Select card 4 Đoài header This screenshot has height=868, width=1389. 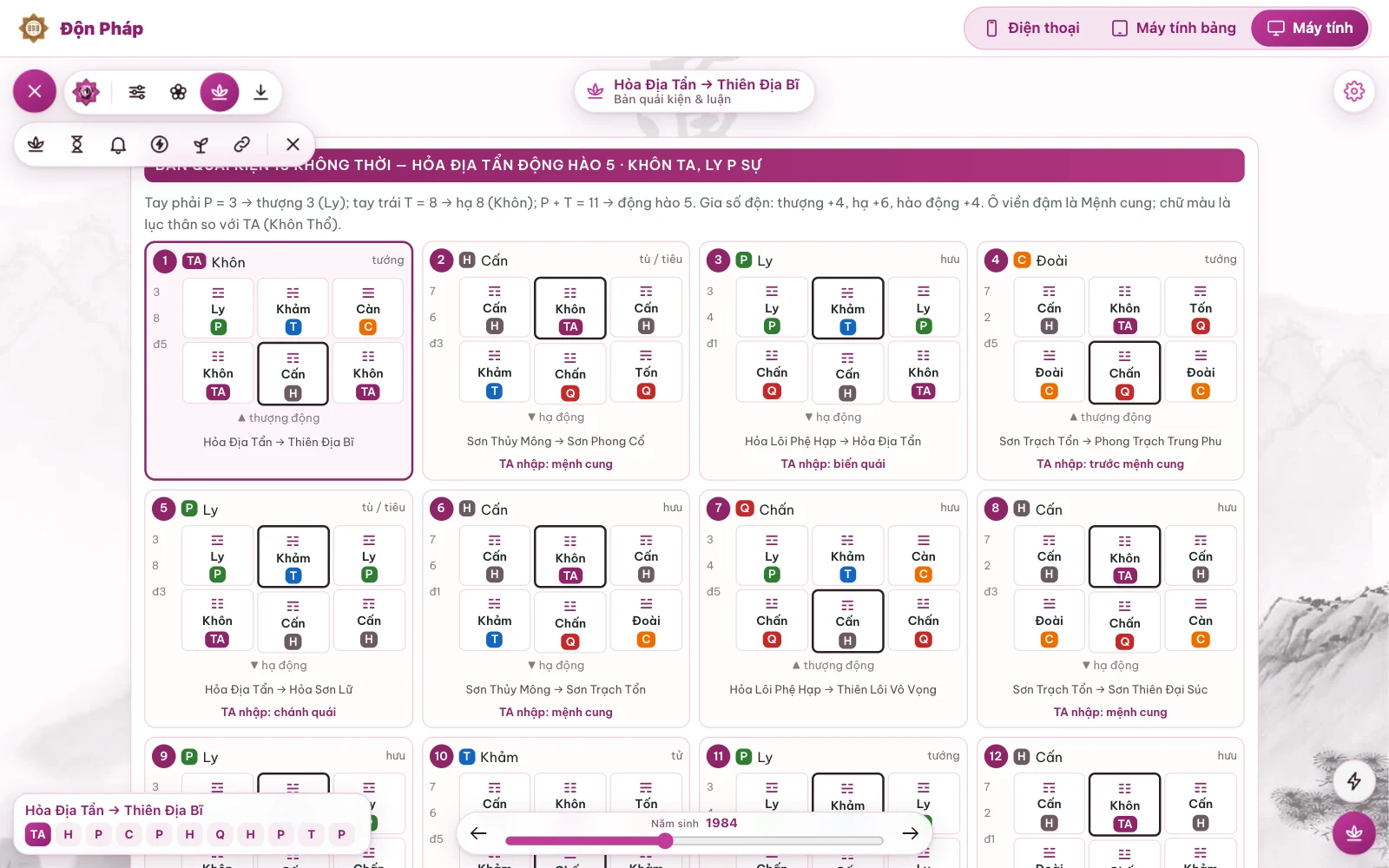tap(1110, 260)
